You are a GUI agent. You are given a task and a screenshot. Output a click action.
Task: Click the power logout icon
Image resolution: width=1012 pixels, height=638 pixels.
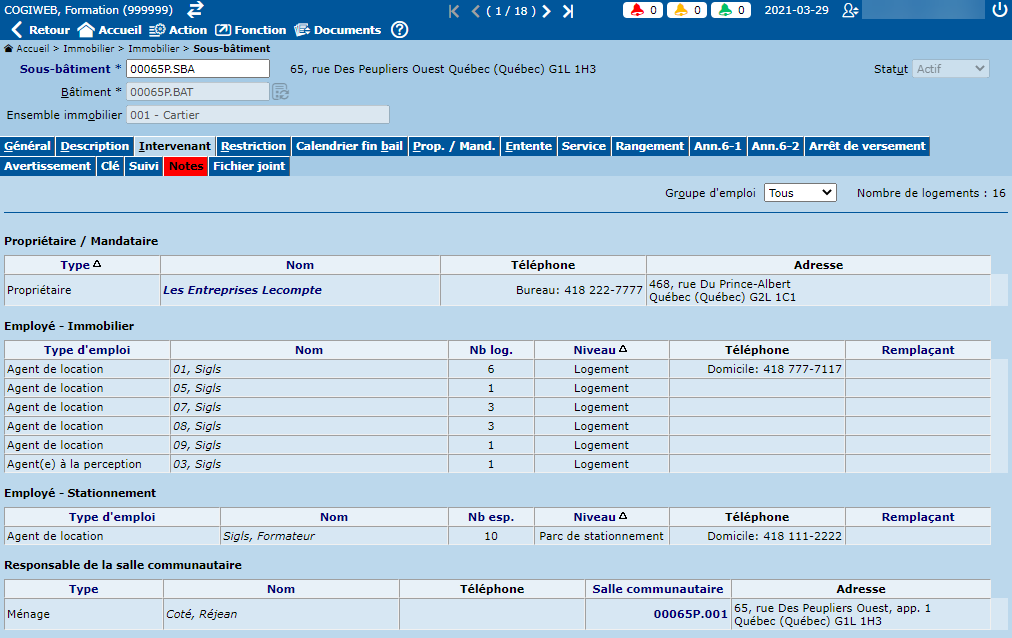coord(999,11)
